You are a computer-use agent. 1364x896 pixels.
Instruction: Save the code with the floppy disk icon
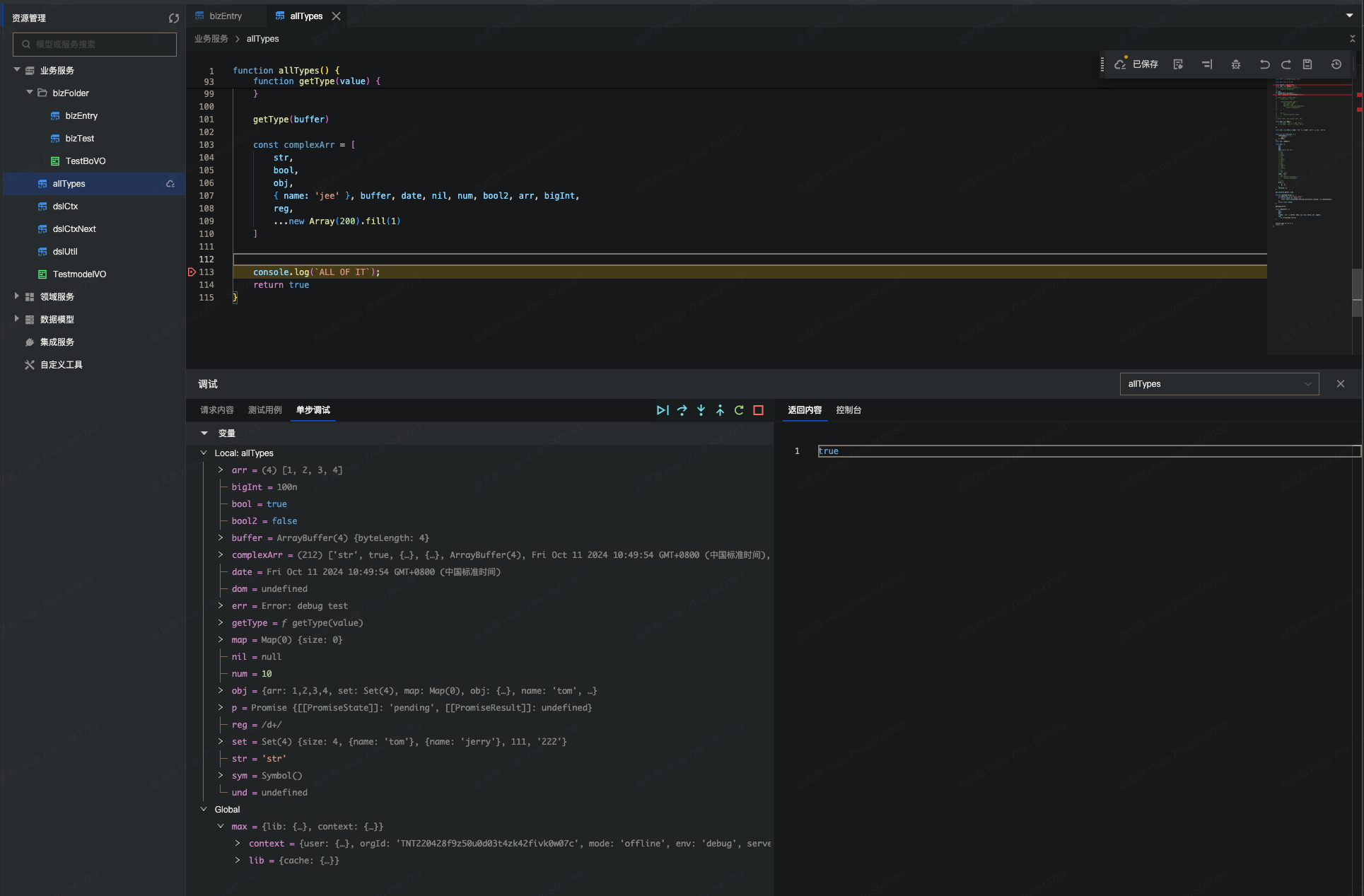coord(1307,64)
